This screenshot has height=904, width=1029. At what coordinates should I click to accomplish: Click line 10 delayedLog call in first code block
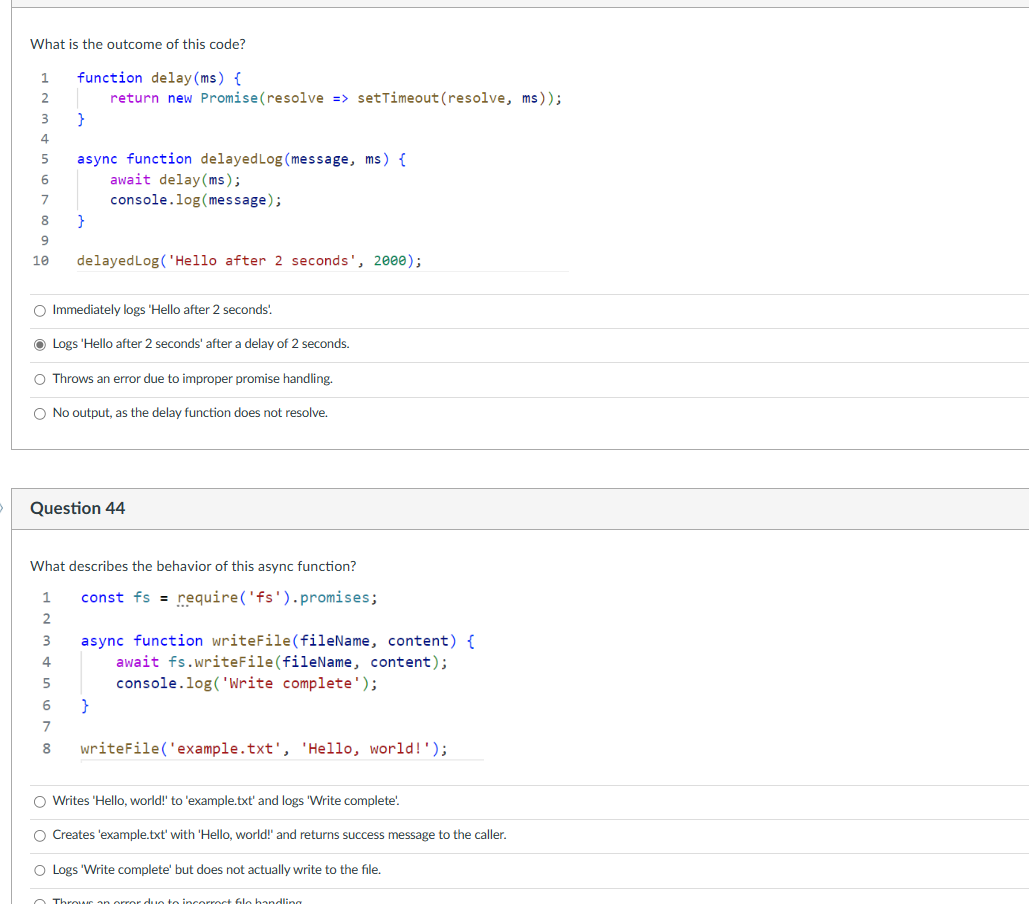tap(249, 260)
